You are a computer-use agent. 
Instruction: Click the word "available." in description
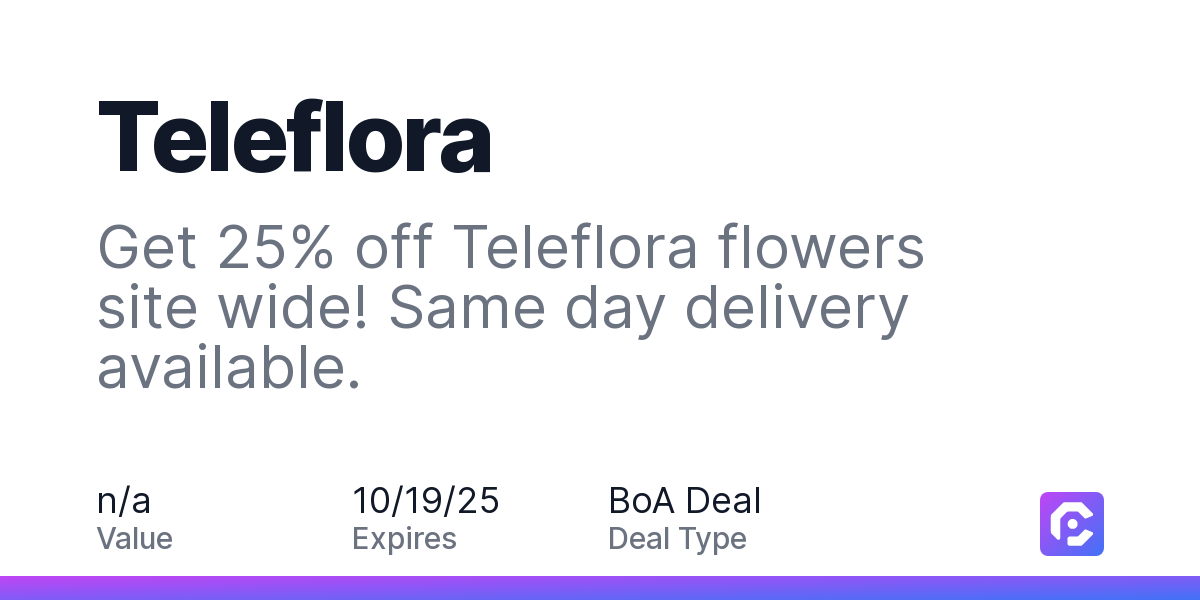tap(229, 369)
